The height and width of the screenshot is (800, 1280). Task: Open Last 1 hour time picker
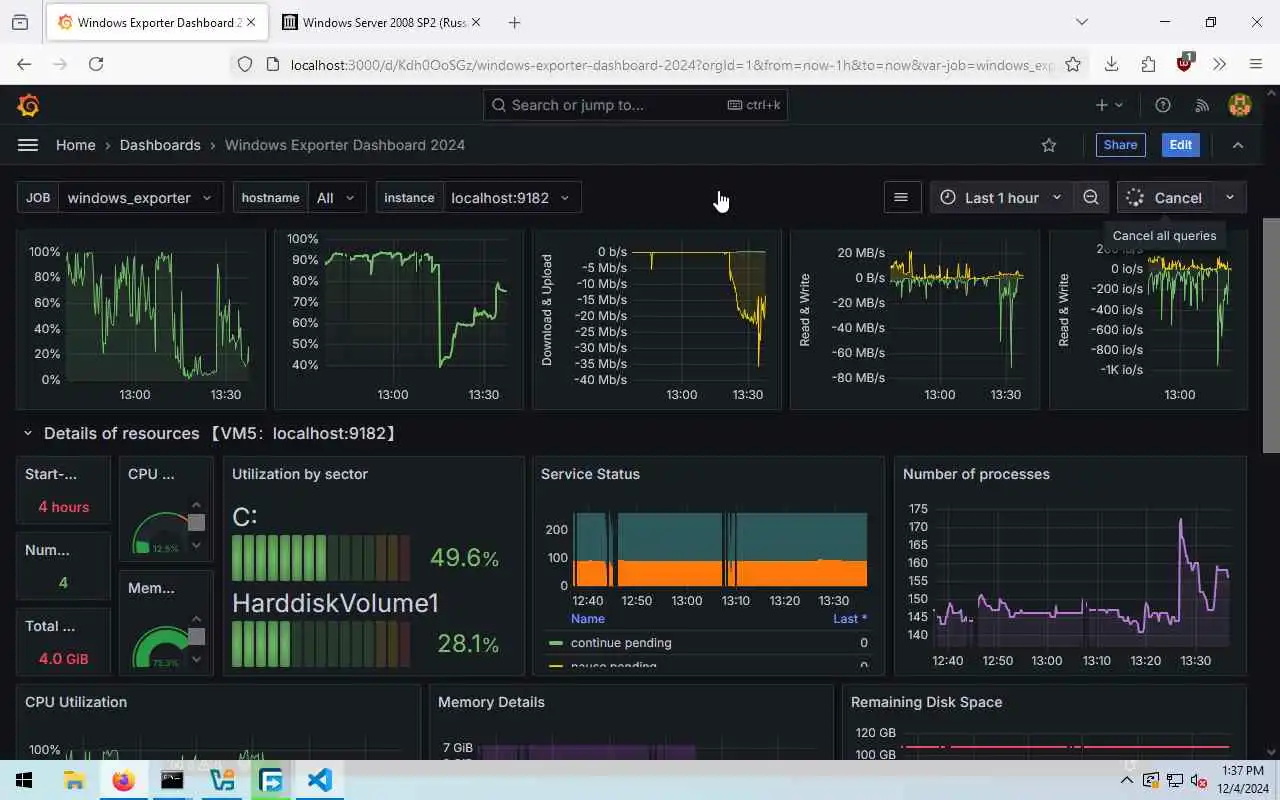[1001, 197]
